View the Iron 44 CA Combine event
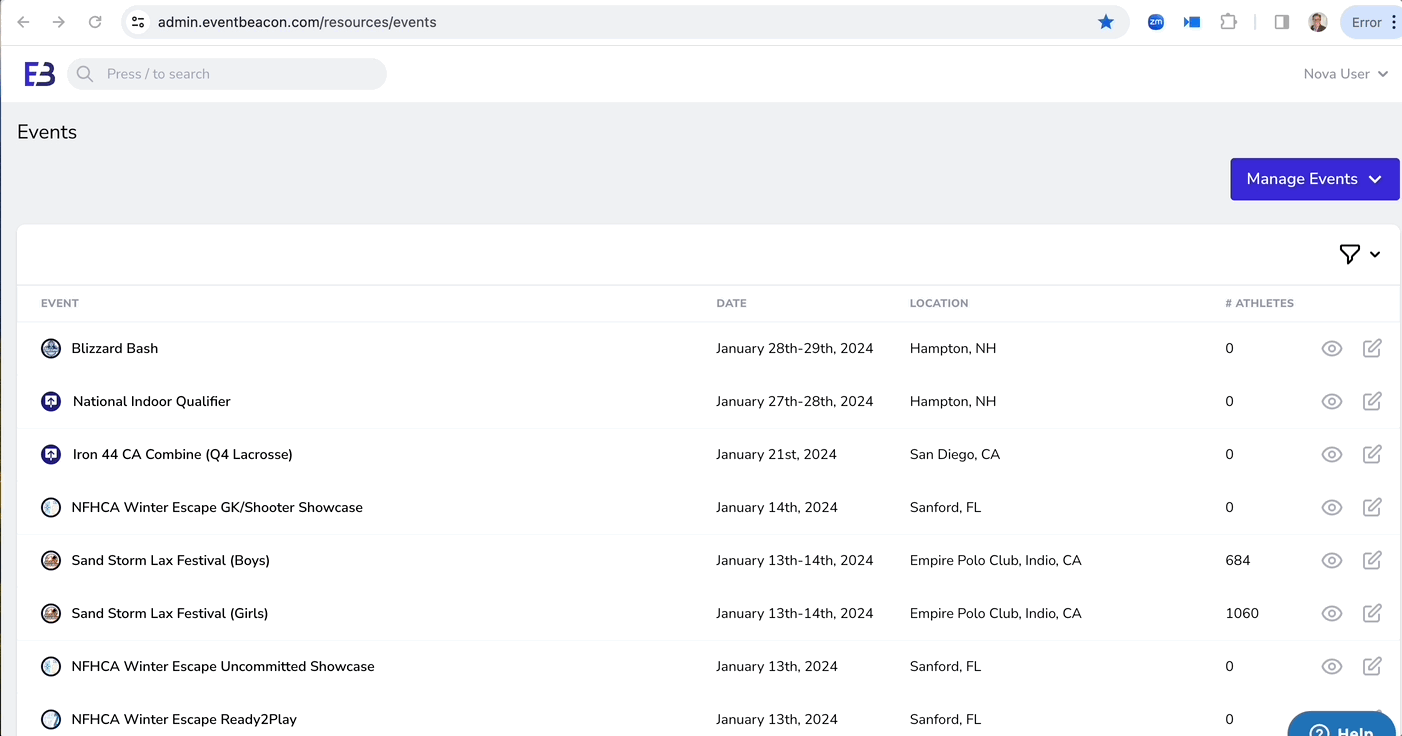Screen dimensions: 1402x736 1331,454
